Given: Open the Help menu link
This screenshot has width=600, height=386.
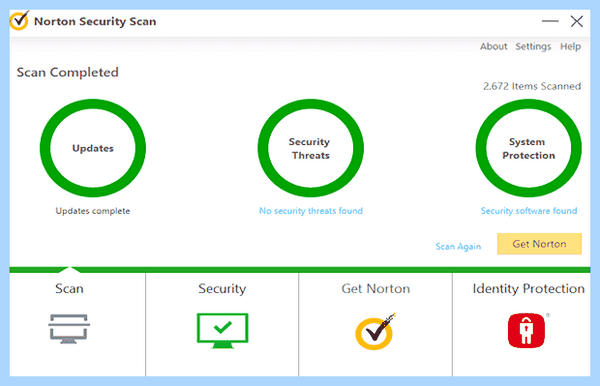Looking at the screenshot, I should tap(571, 47).
